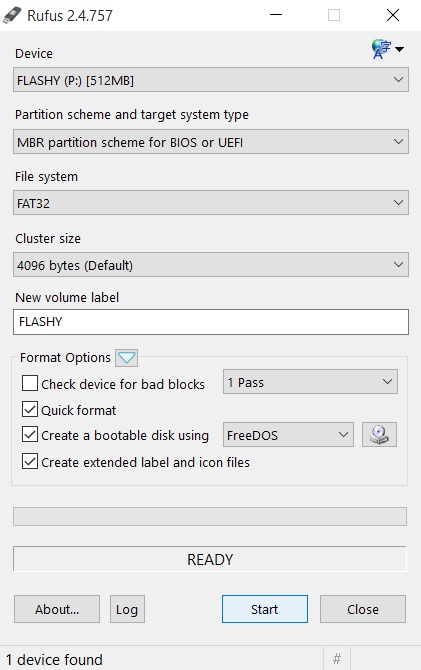Expand the Cluster size dropdown
This screenshot has height=670, width=421.
pyautogui.click(x=211, y=265)
